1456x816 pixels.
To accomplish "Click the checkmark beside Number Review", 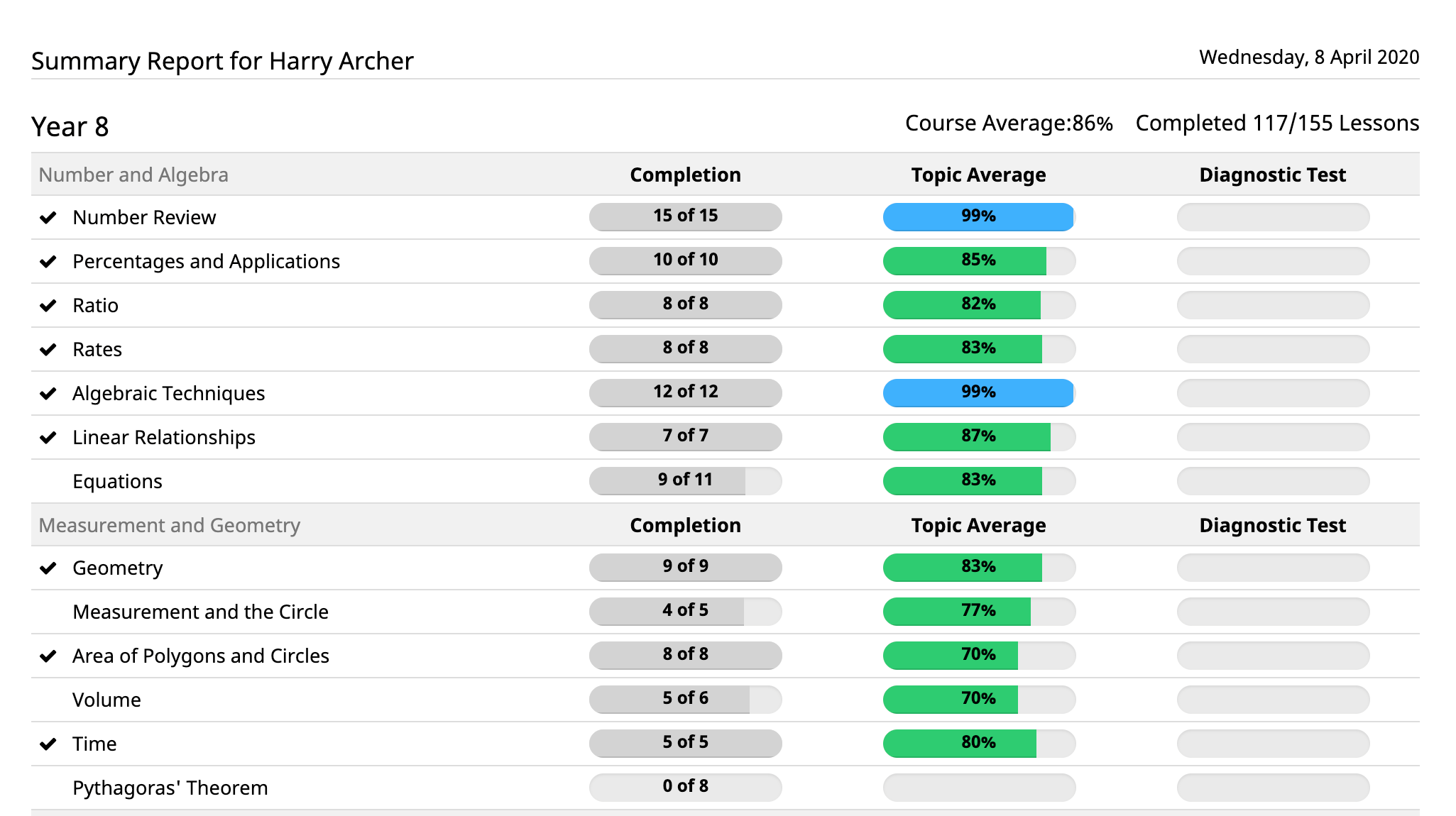I will pyautogui.click(x=48, y=217).
